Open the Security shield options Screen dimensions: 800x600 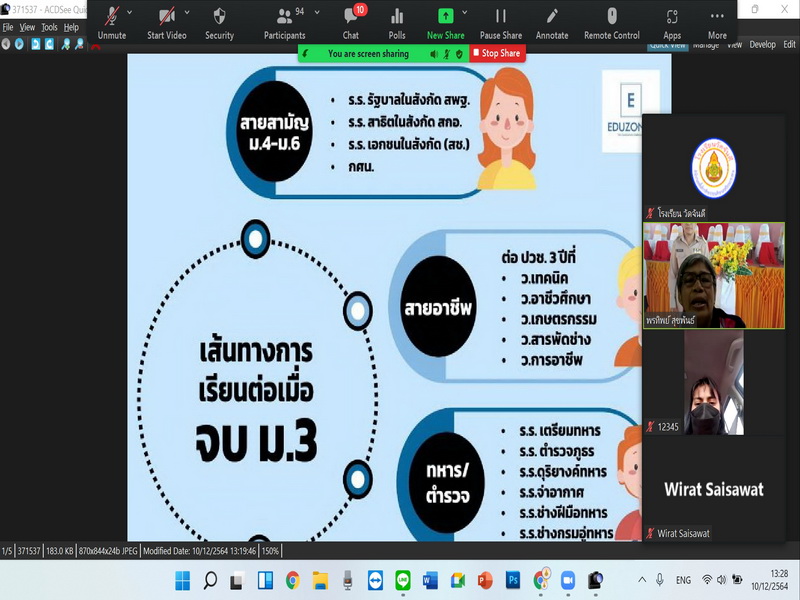[219, 22]
